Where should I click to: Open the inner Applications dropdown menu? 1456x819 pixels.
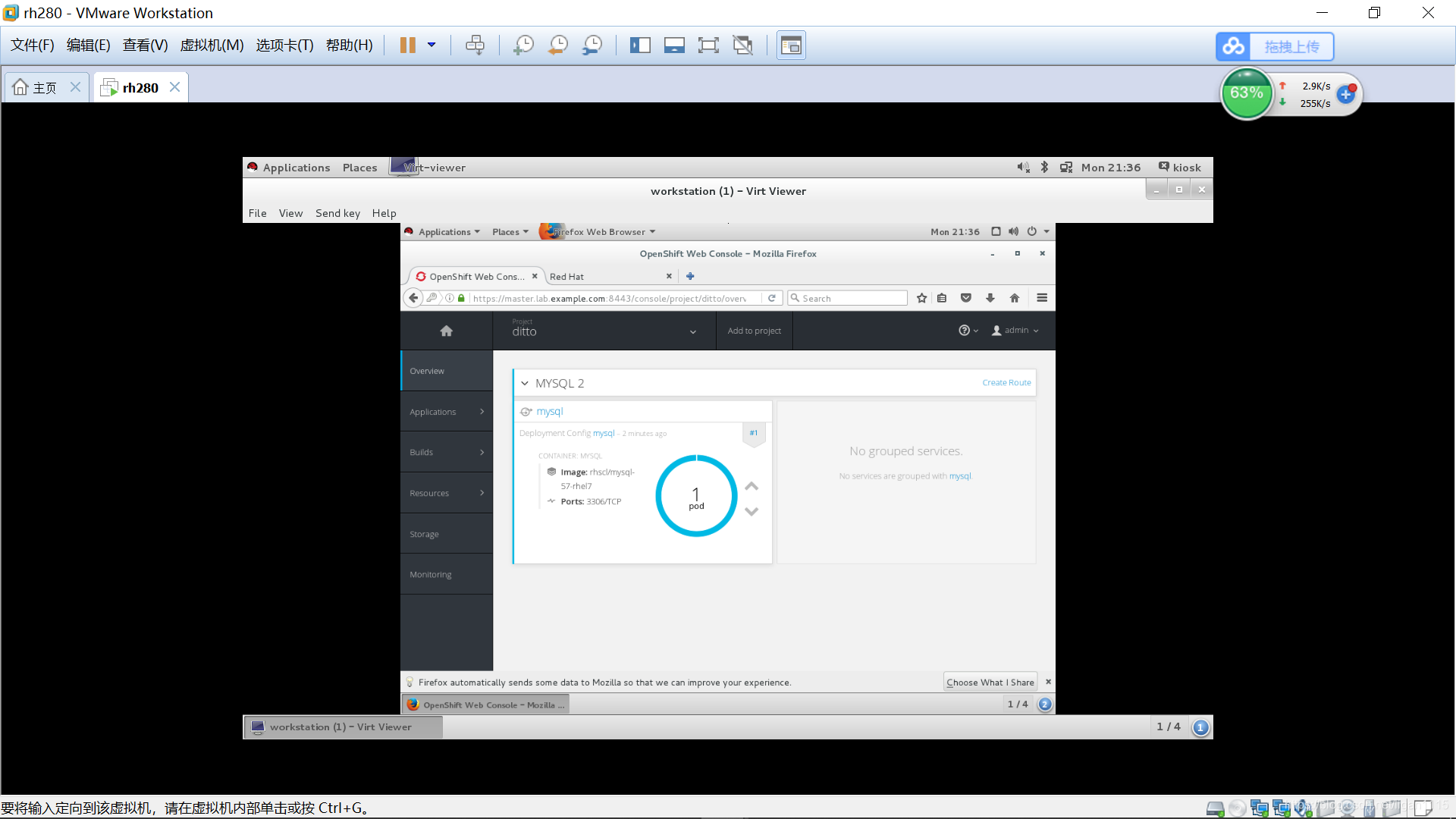(449, 232)
